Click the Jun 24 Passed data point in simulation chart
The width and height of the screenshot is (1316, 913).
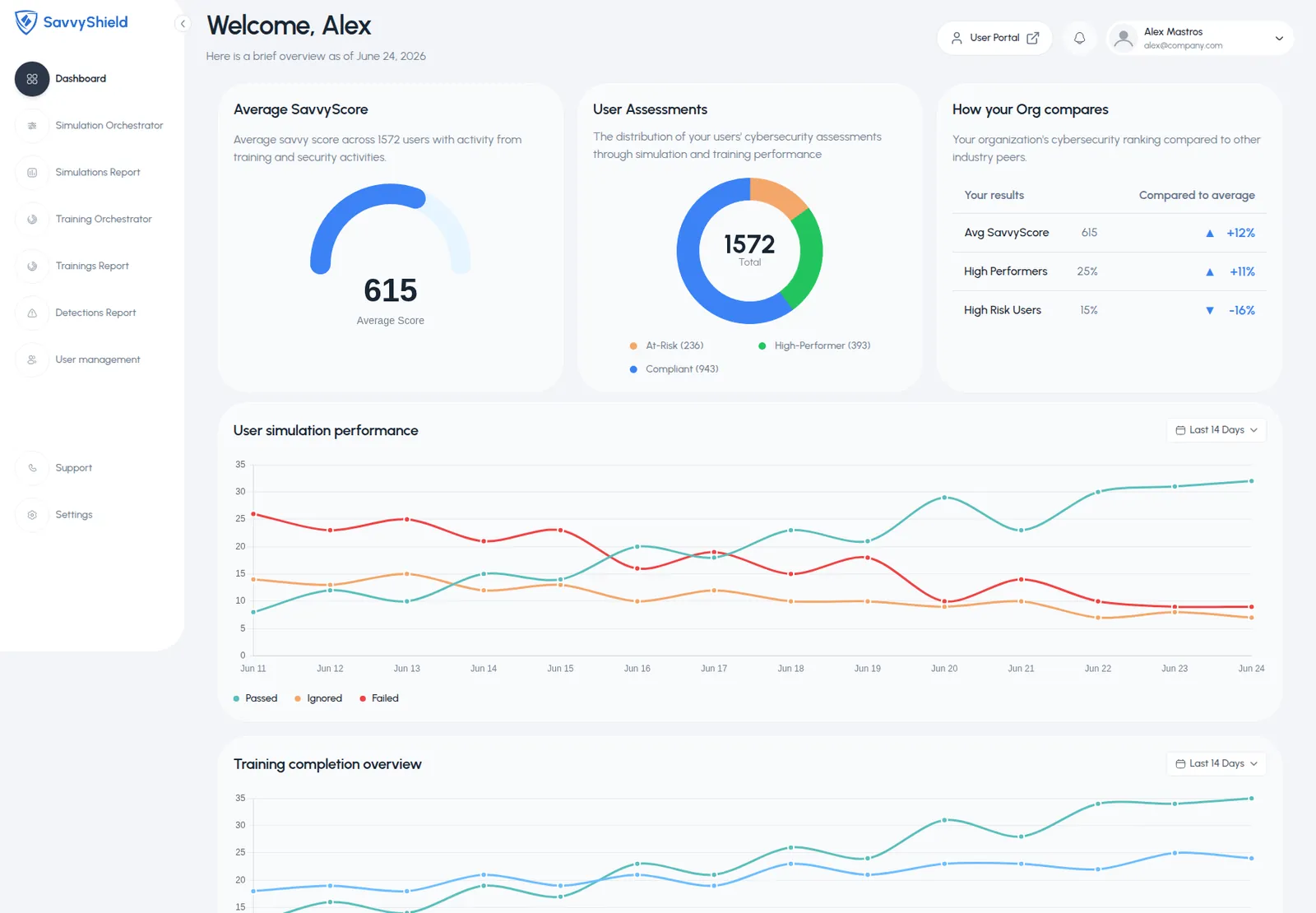click(x=1251, y=481)
